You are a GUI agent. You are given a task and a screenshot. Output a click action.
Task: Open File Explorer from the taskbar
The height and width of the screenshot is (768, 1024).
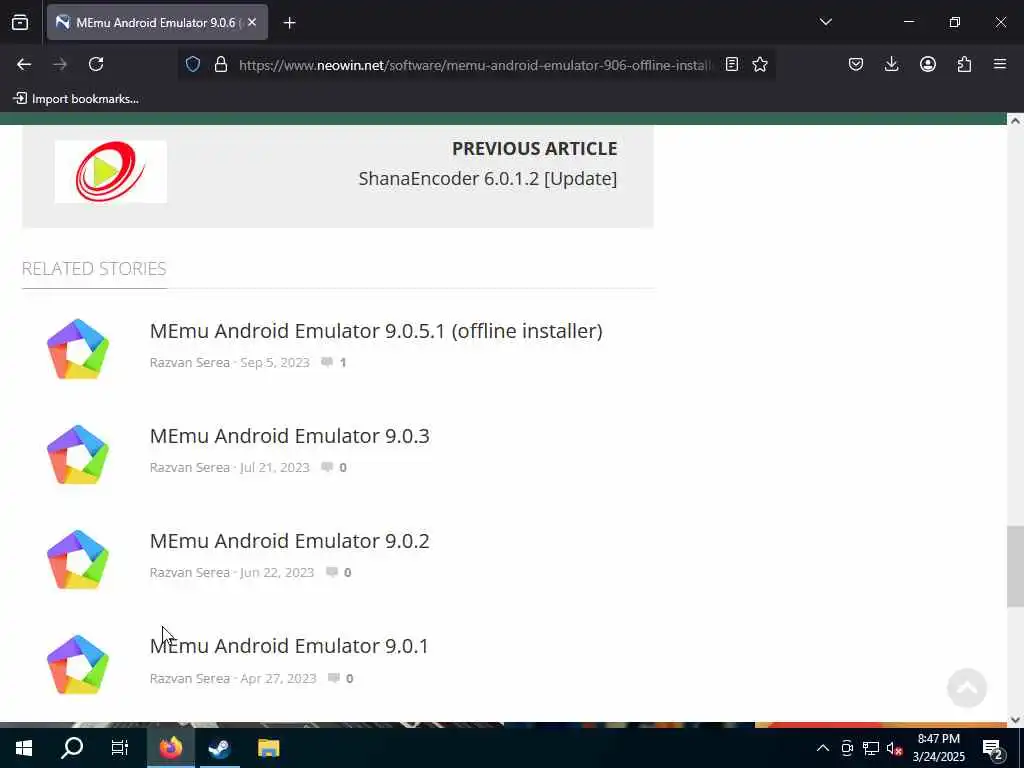268,748
